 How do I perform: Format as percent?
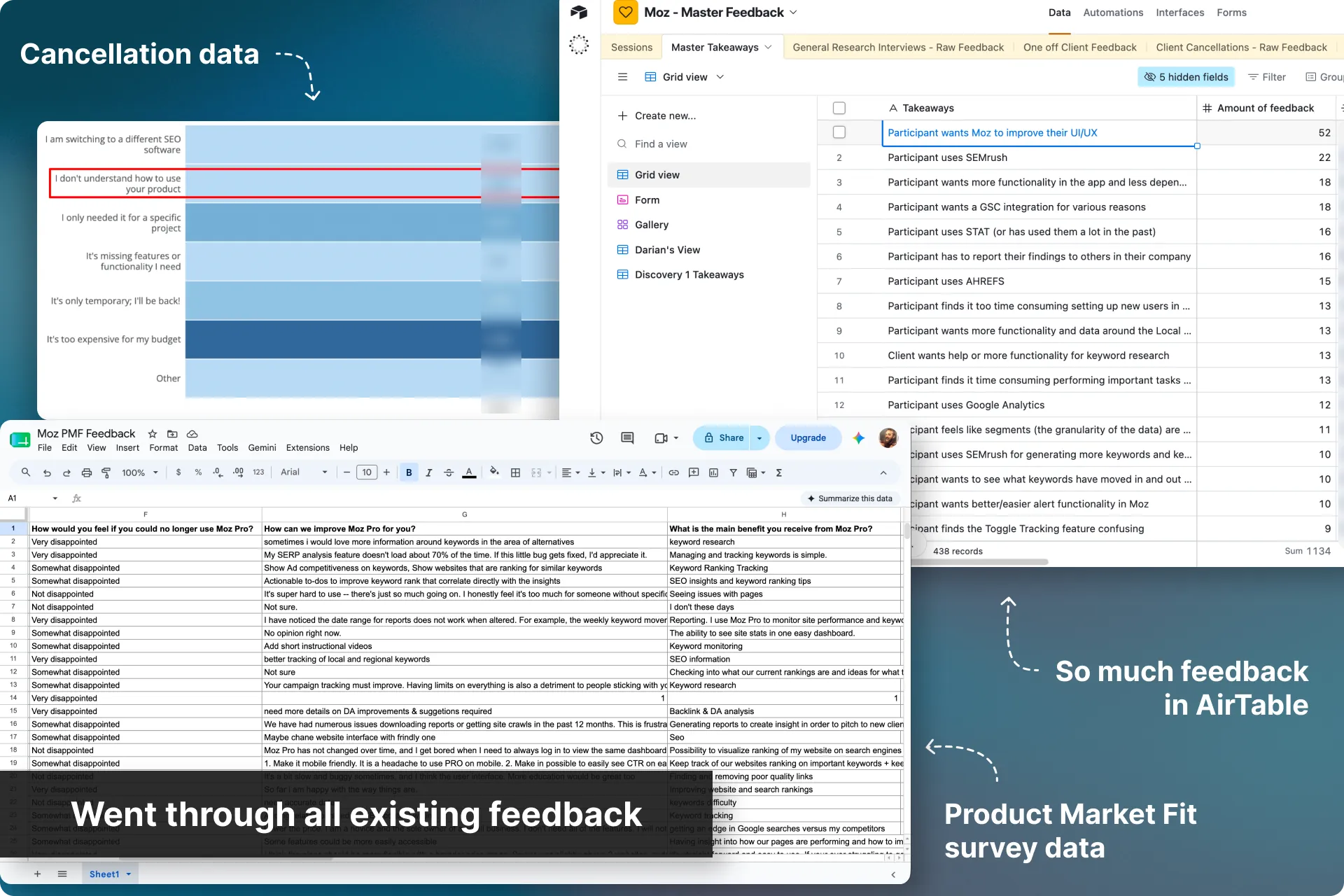click(198, 472)
